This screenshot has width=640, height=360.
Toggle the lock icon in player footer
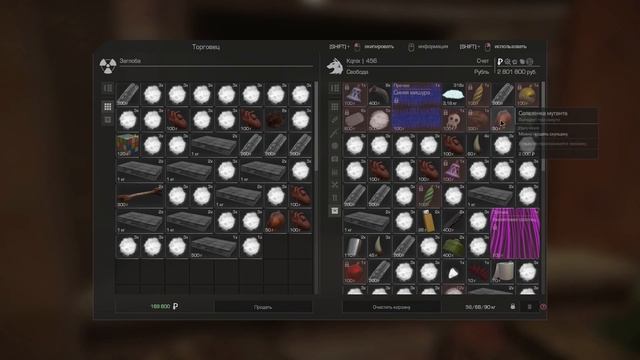[513, 307]
